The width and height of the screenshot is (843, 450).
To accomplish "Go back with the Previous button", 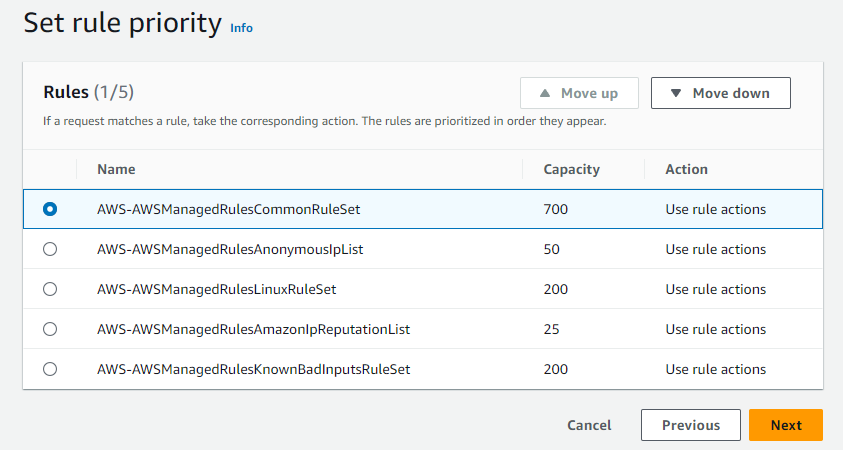I will click(x=690, y=425).
